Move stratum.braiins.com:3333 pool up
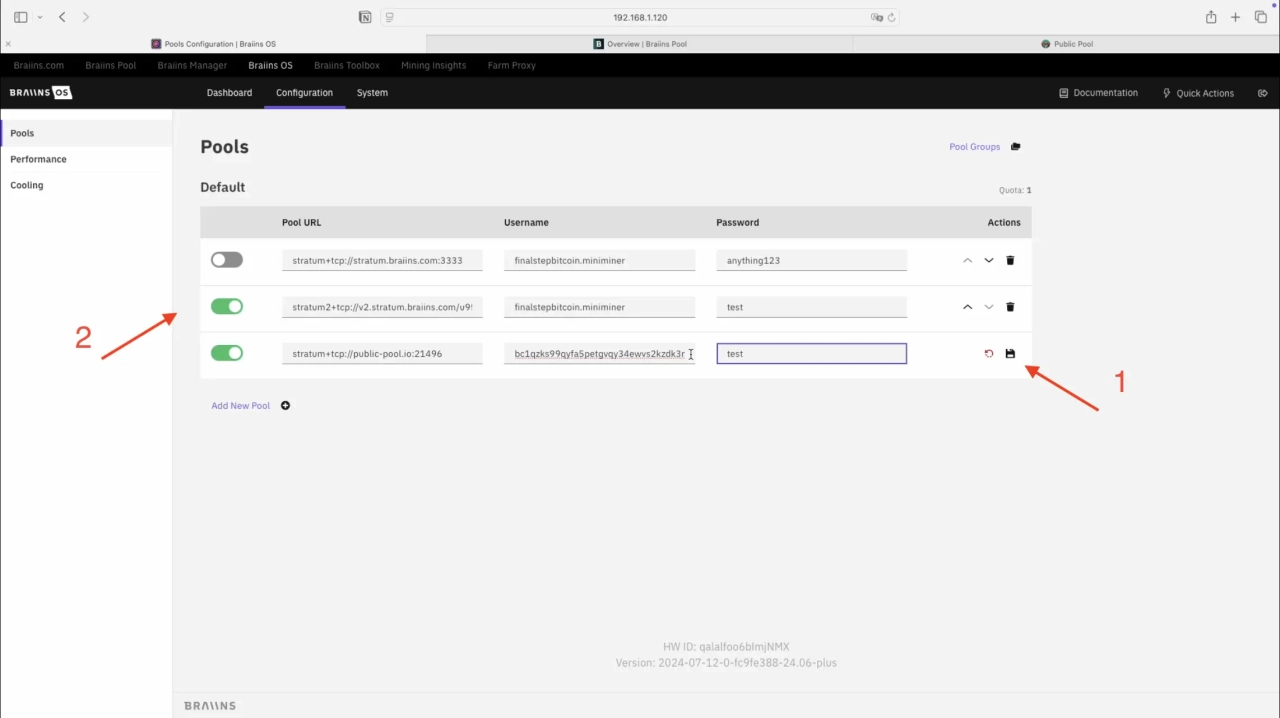Screen dimensions: 1280x718 [x=967, y=260]
